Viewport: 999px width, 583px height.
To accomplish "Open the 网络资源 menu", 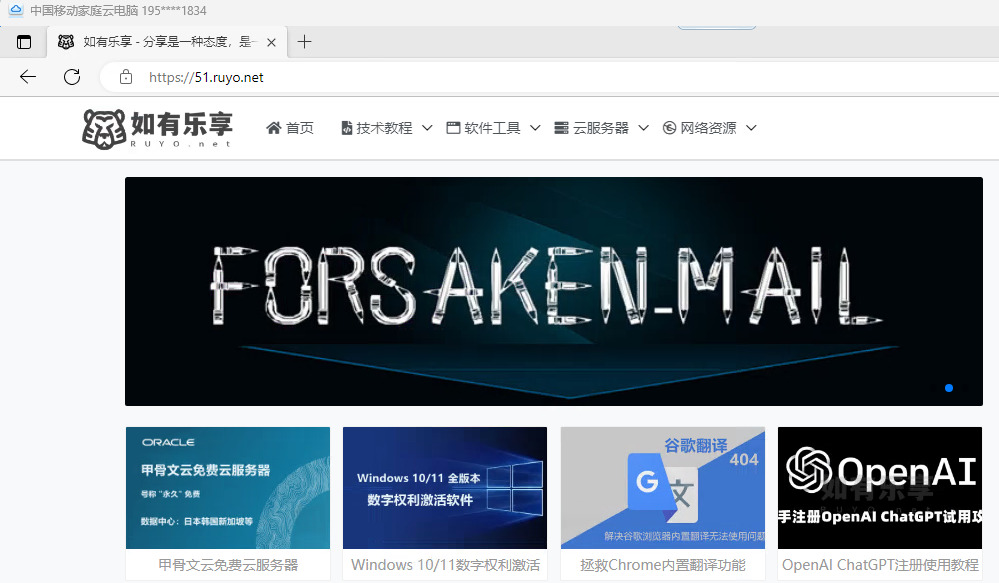I will [x=709, y=128].
